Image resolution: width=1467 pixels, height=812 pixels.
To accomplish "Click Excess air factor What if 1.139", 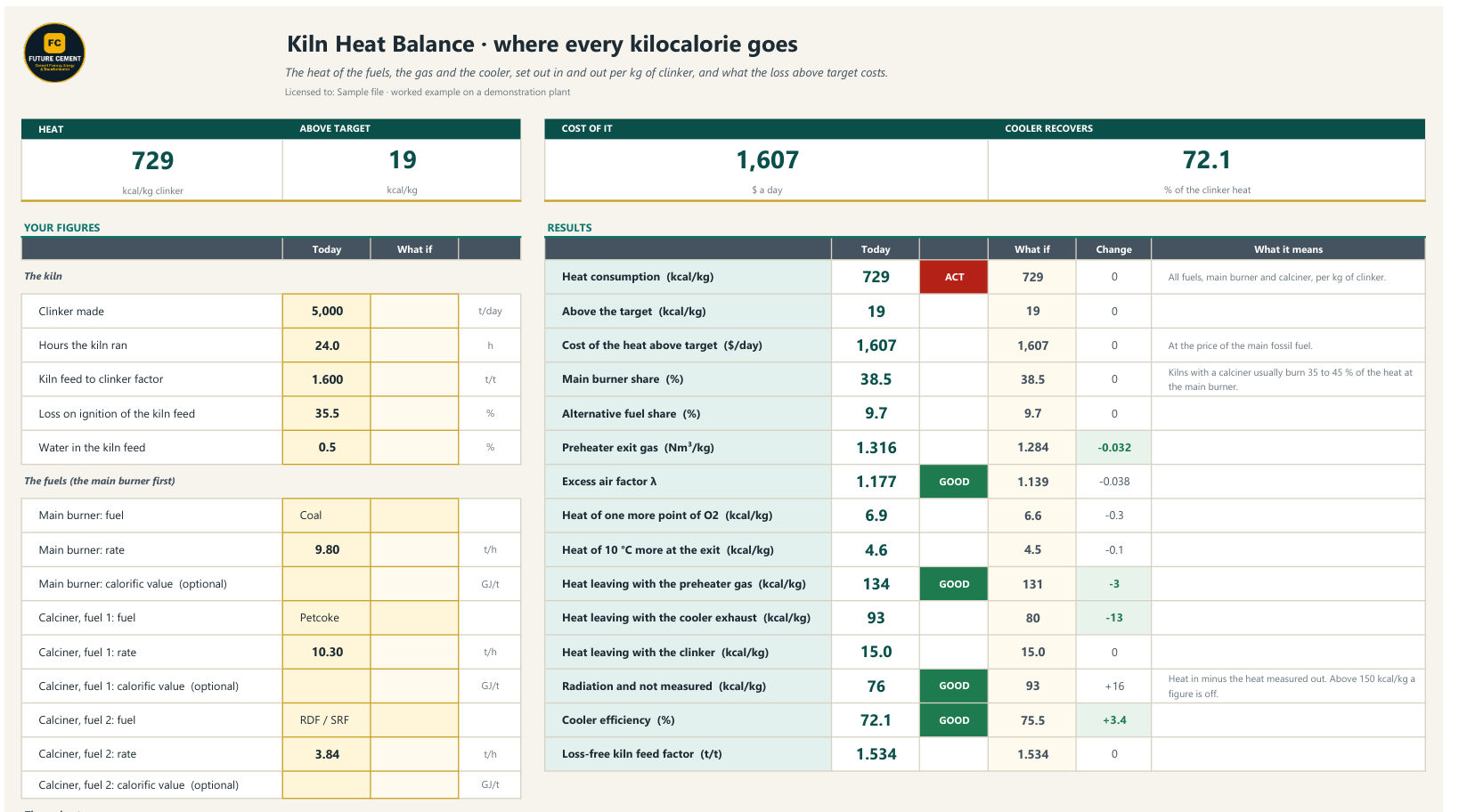I will point(1032,482).
